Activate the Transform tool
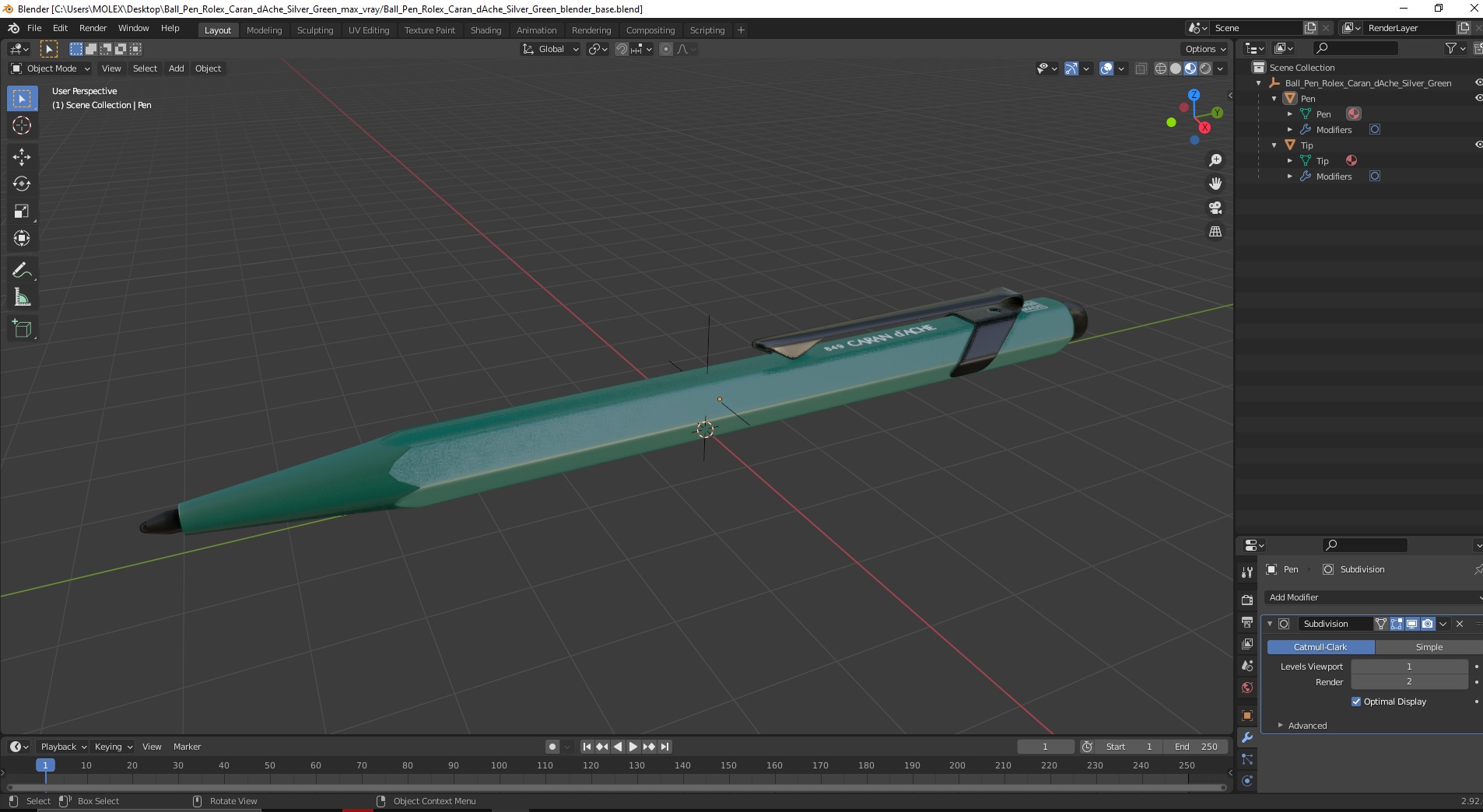Screen dimensions: 1483x812 coord(22,238)
